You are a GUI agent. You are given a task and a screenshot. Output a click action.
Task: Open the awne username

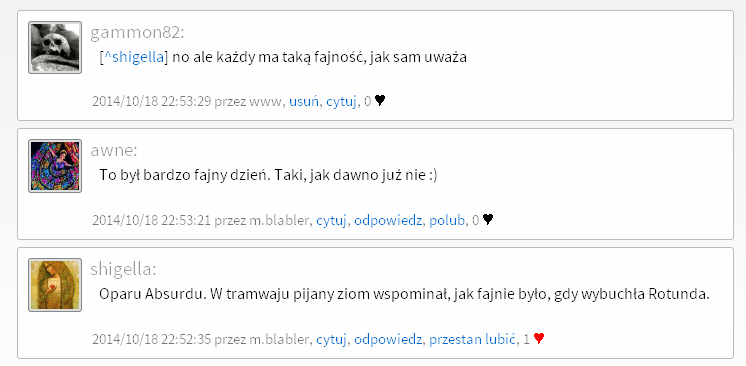114,151
